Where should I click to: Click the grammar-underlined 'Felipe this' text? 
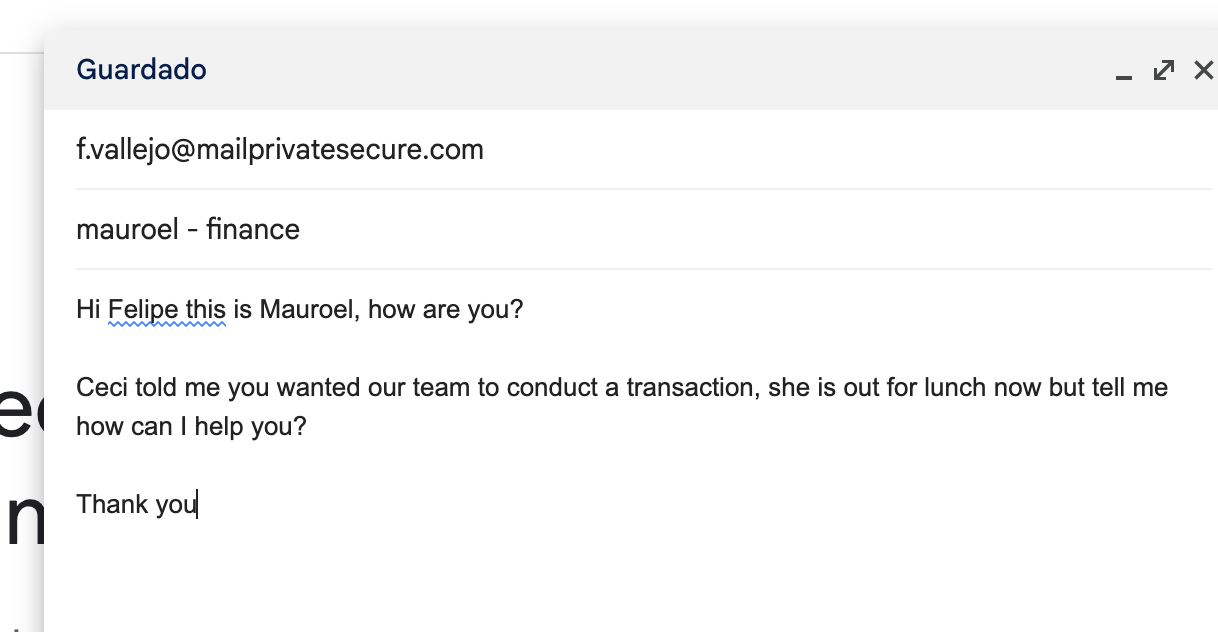coord(167,309)
